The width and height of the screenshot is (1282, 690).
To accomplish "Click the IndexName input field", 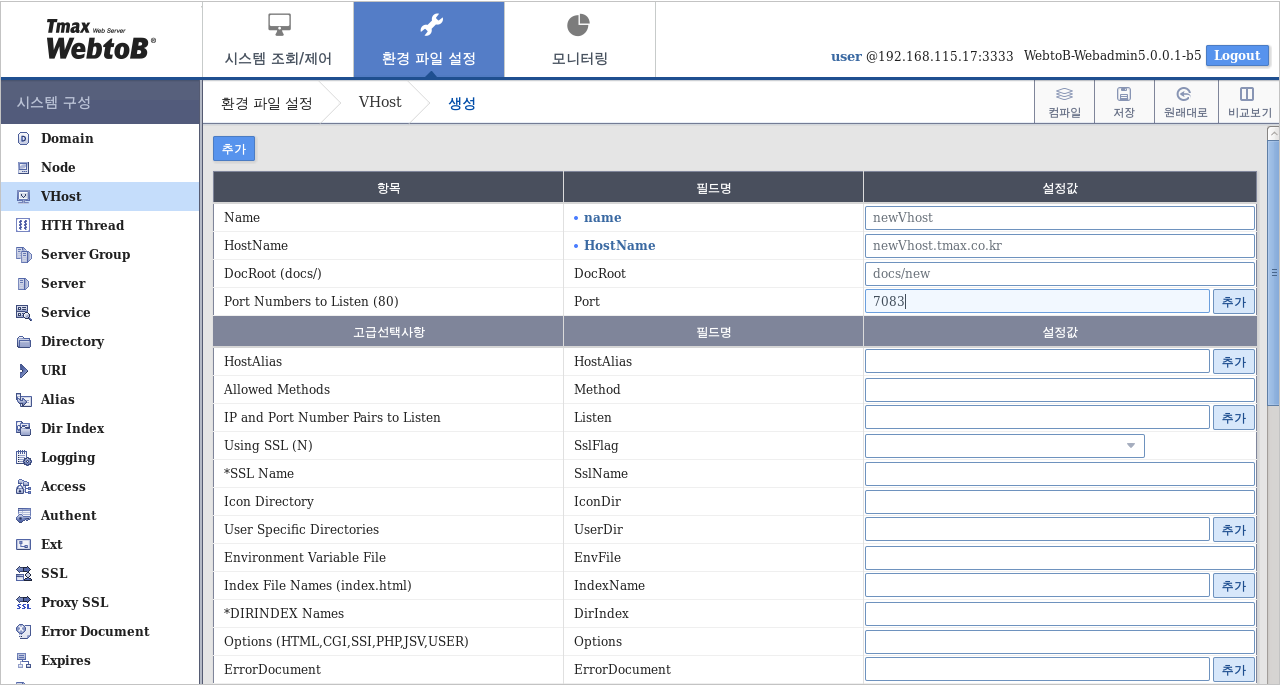I will coord(1037,585).
